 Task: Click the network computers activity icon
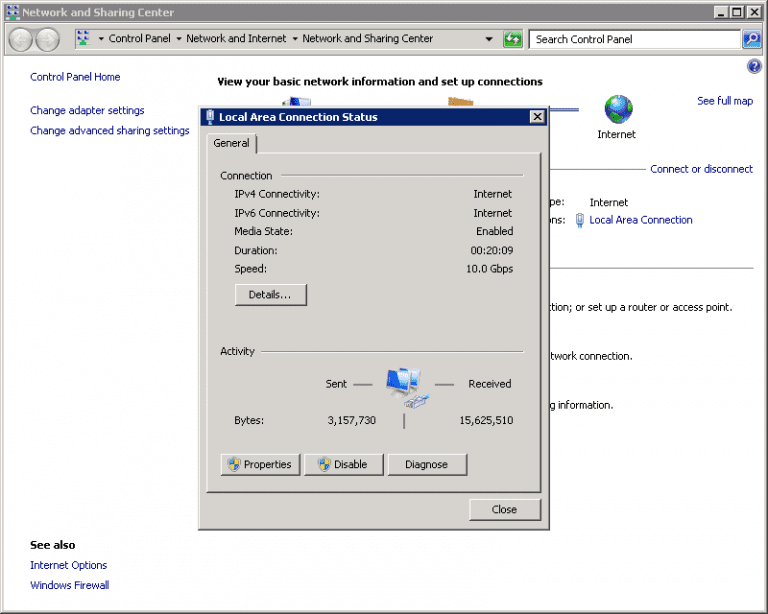point(404,386)
